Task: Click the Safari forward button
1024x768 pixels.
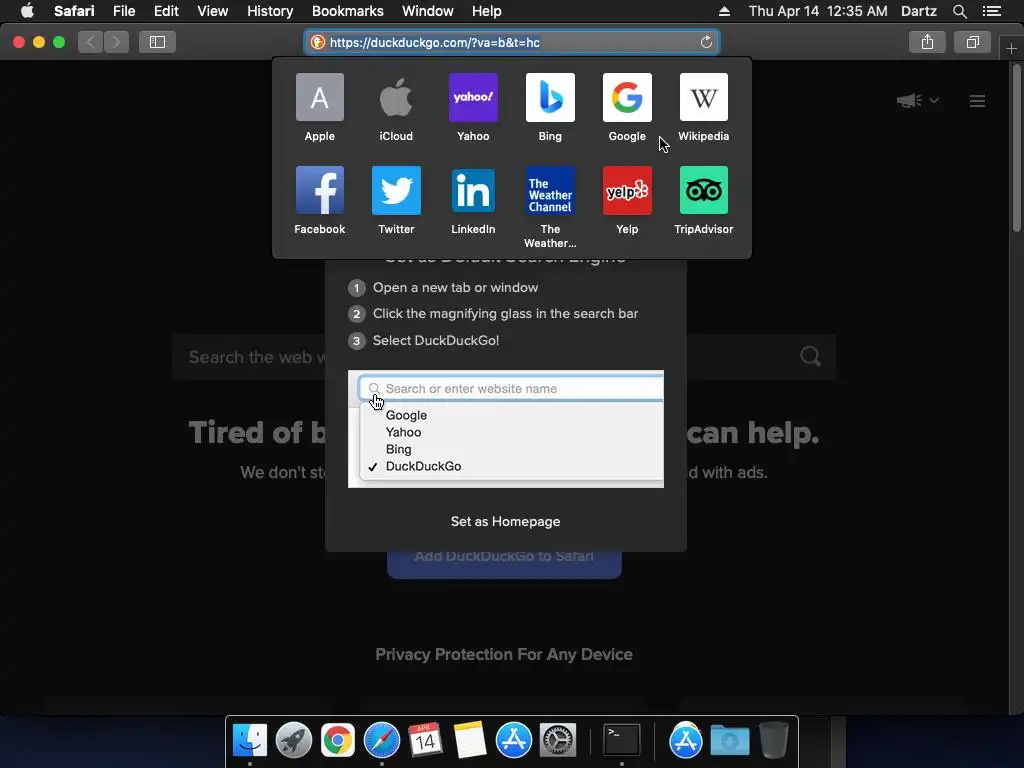Action: (x=116, y=42)
